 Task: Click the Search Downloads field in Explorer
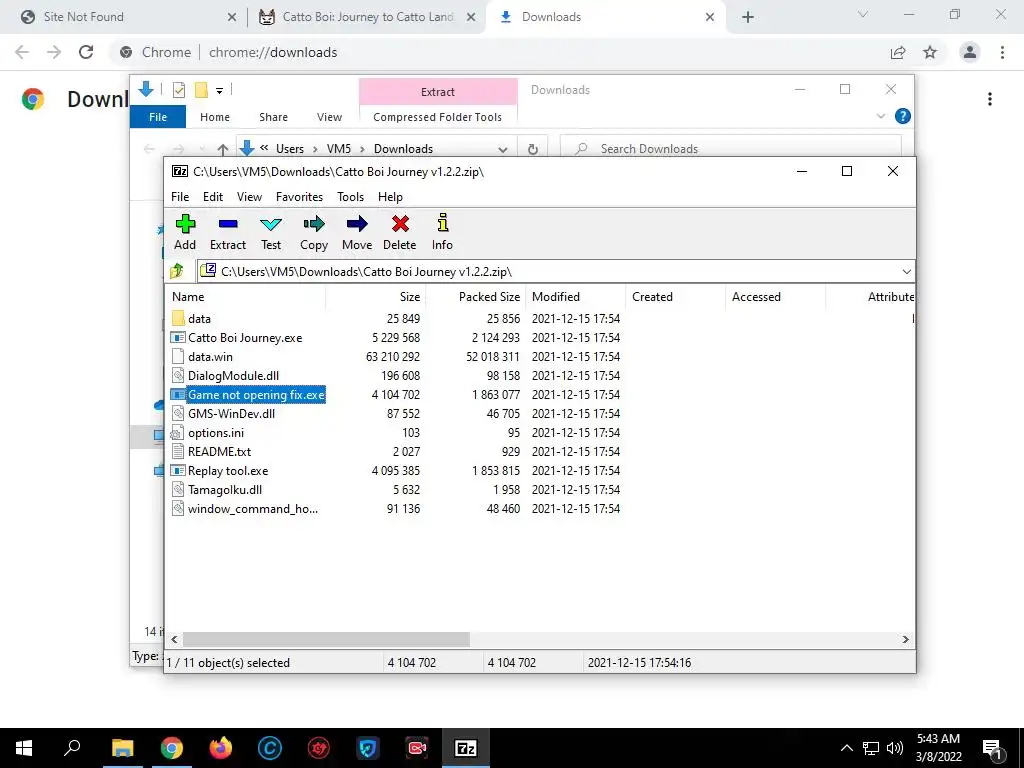(x=731, y=149)
